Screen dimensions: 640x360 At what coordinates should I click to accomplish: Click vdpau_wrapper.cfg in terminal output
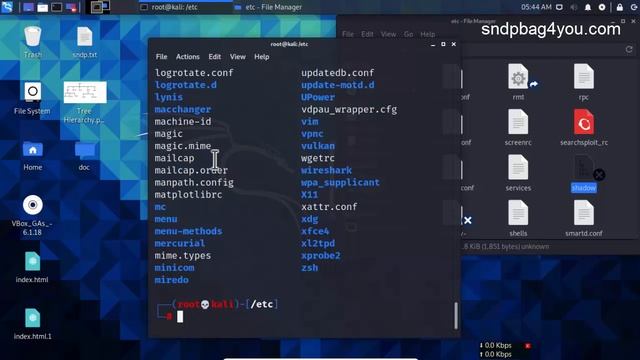pos(349,109)
